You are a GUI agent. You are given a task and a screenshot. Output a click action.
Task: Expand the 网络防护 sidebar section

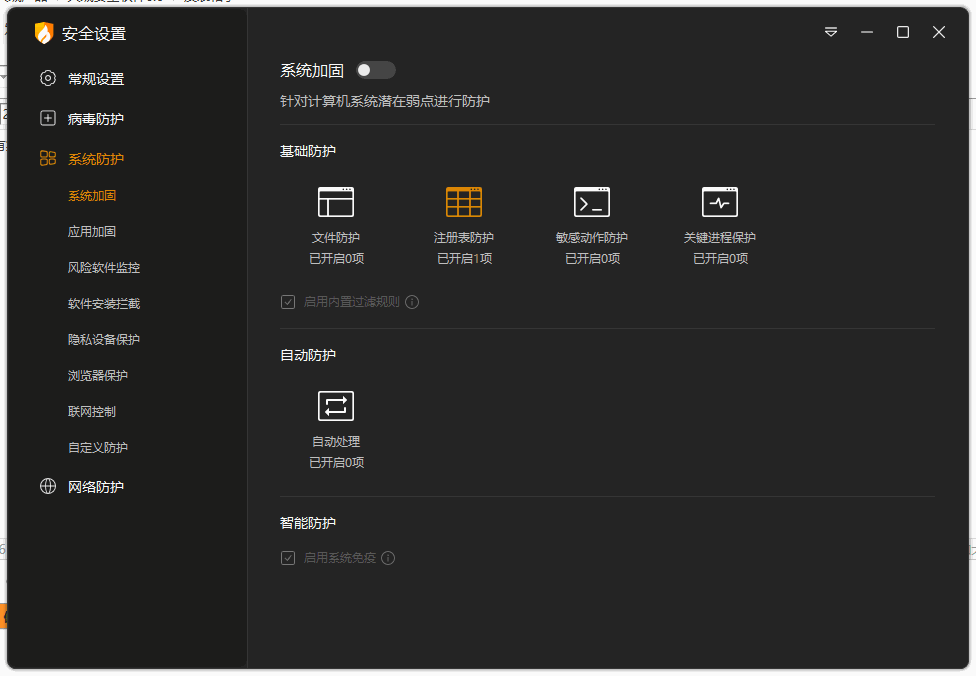[x=96, y=487]
